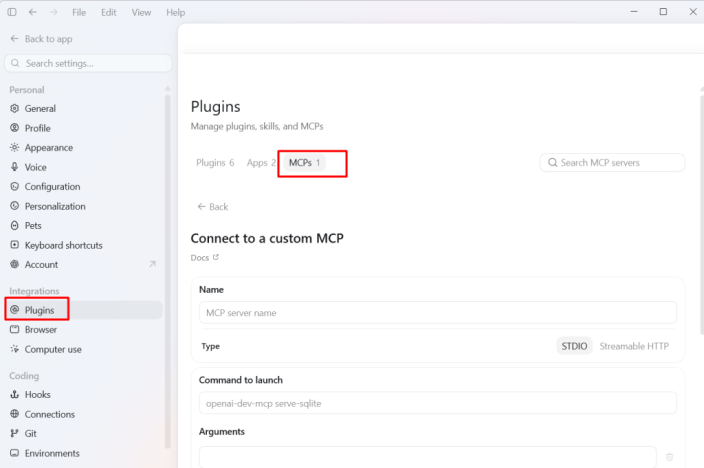This screenshot has height=468, width=704.
Task: Switch to the Apps 2 tab
Action: tap(261, 163)
